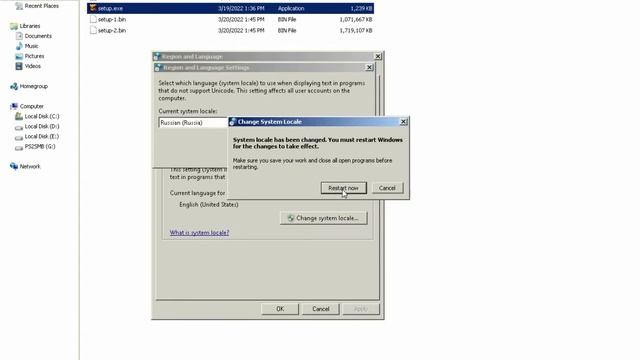Click the Music note icon
This screenshot has height=360, width=640.
(19, 46)
